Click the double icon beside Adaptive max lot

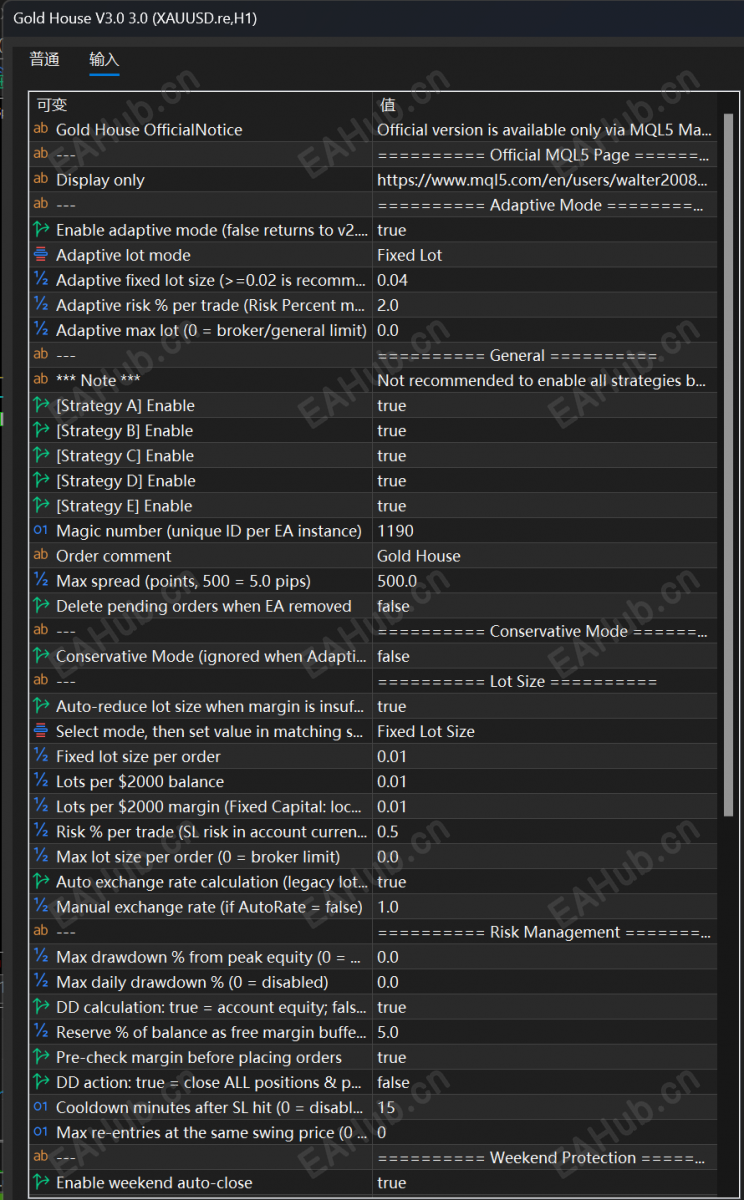tap(41, 330)
